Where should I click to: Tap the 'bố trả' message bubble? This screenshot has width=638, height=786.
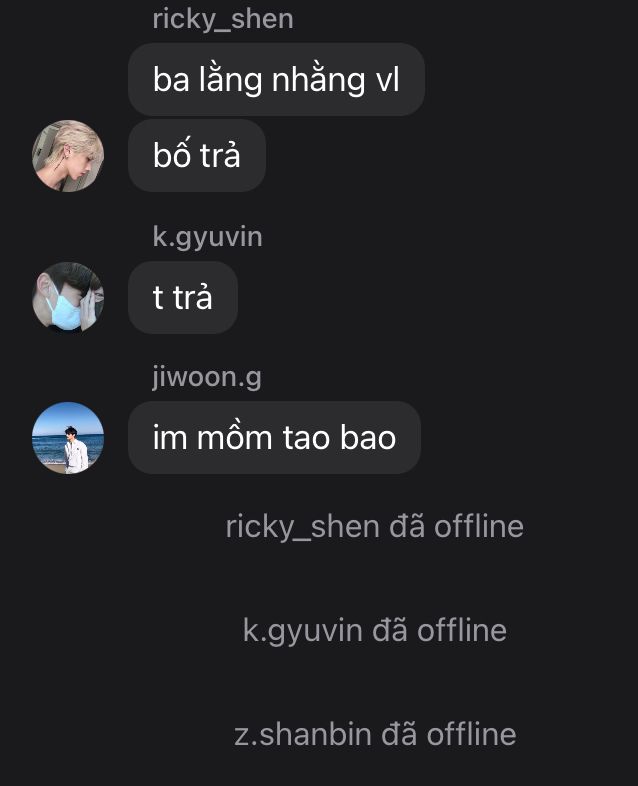pos(197,155)
